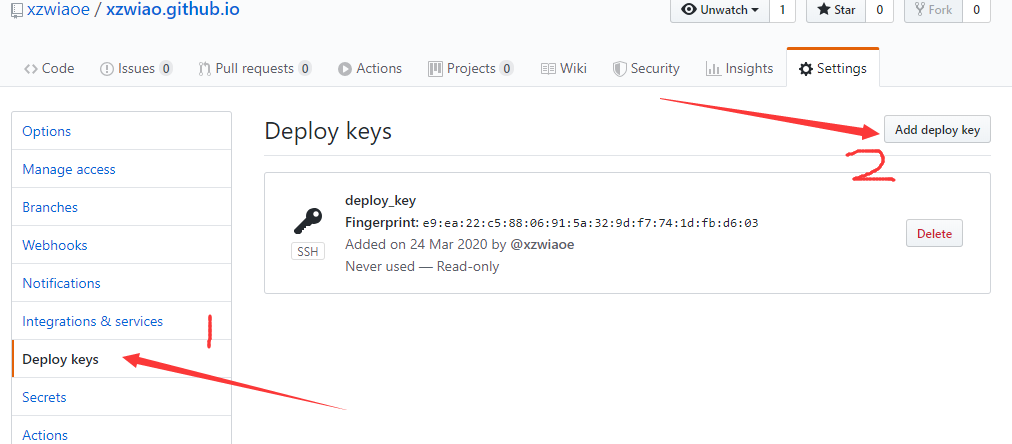The width and height of the screenshot is (1012, 444).
Task: Click the SSH label under the key icon
Action: tap(308, 251)
